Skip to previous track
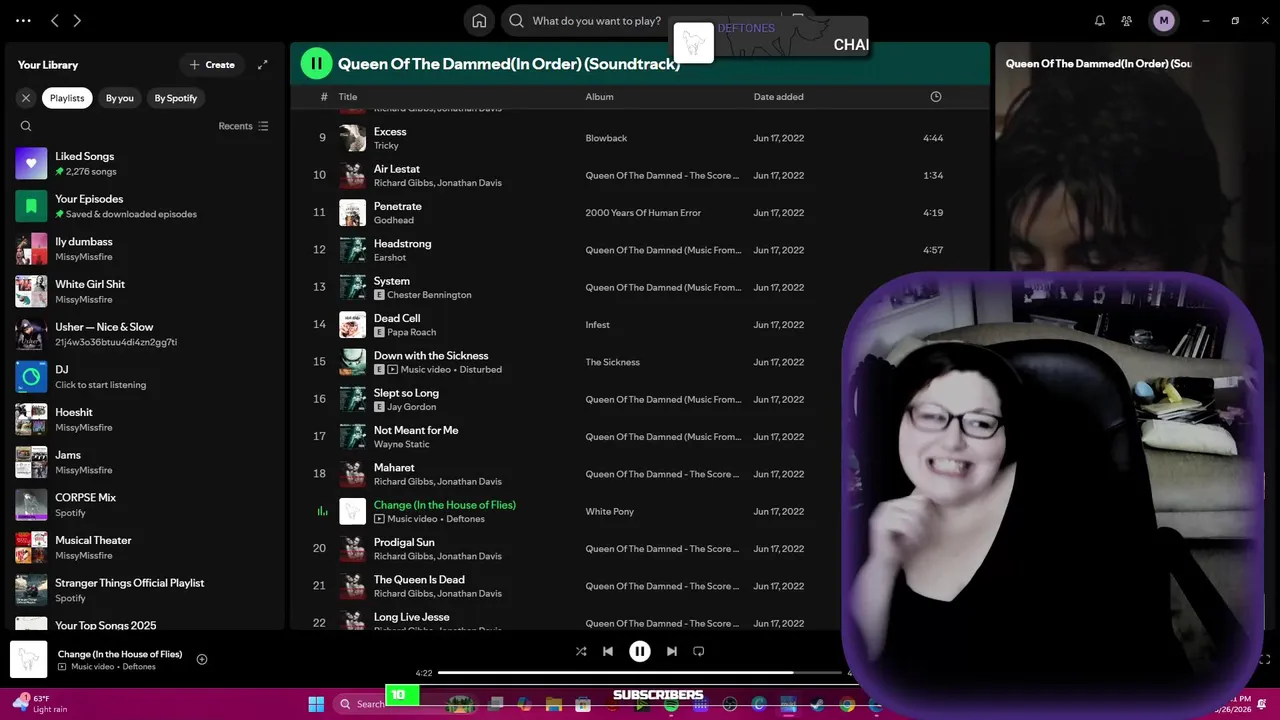This screenshot has width=1280, height=720. coord(608,651)
